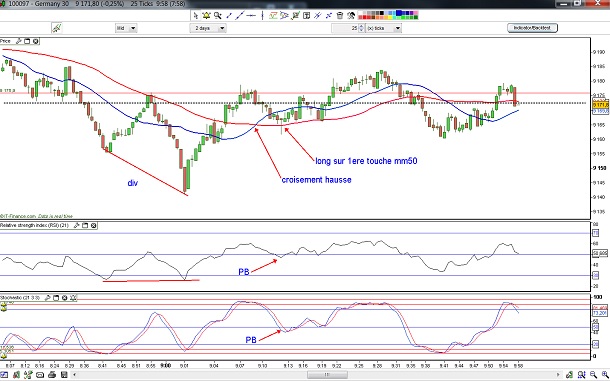Expand the 'Mid' price type dropdown

[133, 28]
